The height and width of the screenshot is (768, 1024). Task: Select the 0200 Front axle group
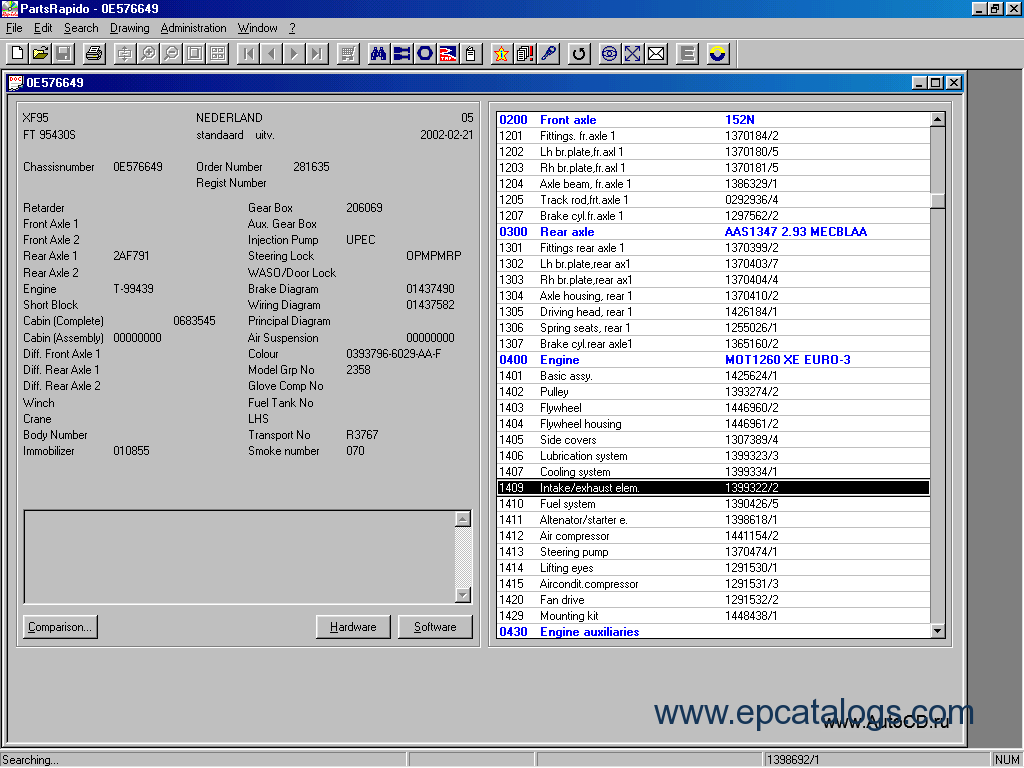pos(713,120)
